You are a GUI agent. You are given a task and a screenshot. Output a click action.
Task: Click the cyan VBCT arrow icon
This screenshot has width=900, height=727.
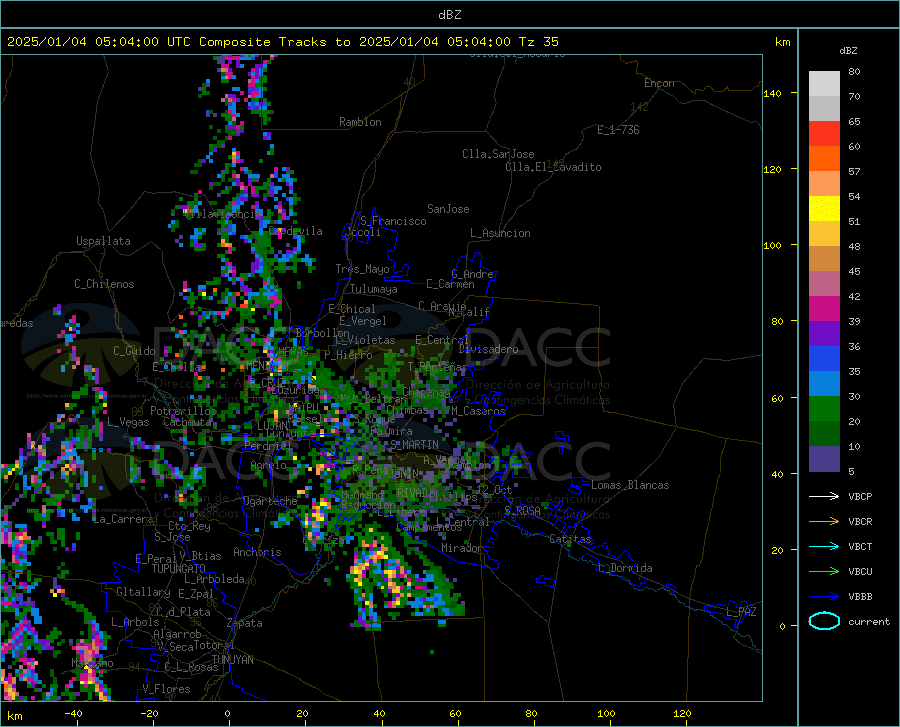(x=824, y=546)
